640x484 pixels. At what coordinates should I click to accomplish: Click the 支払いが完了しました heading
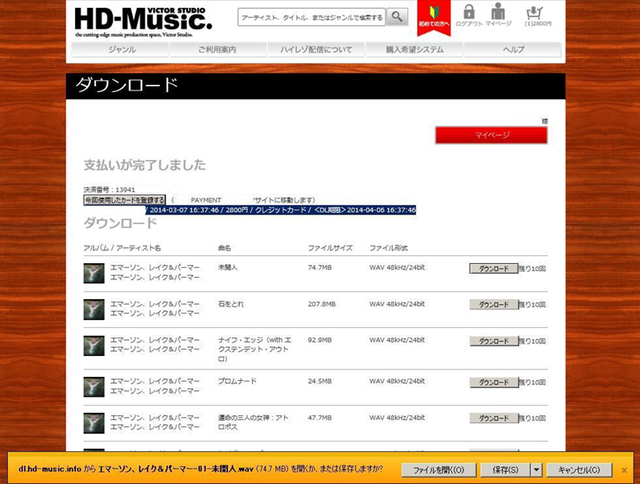point(145,165)
